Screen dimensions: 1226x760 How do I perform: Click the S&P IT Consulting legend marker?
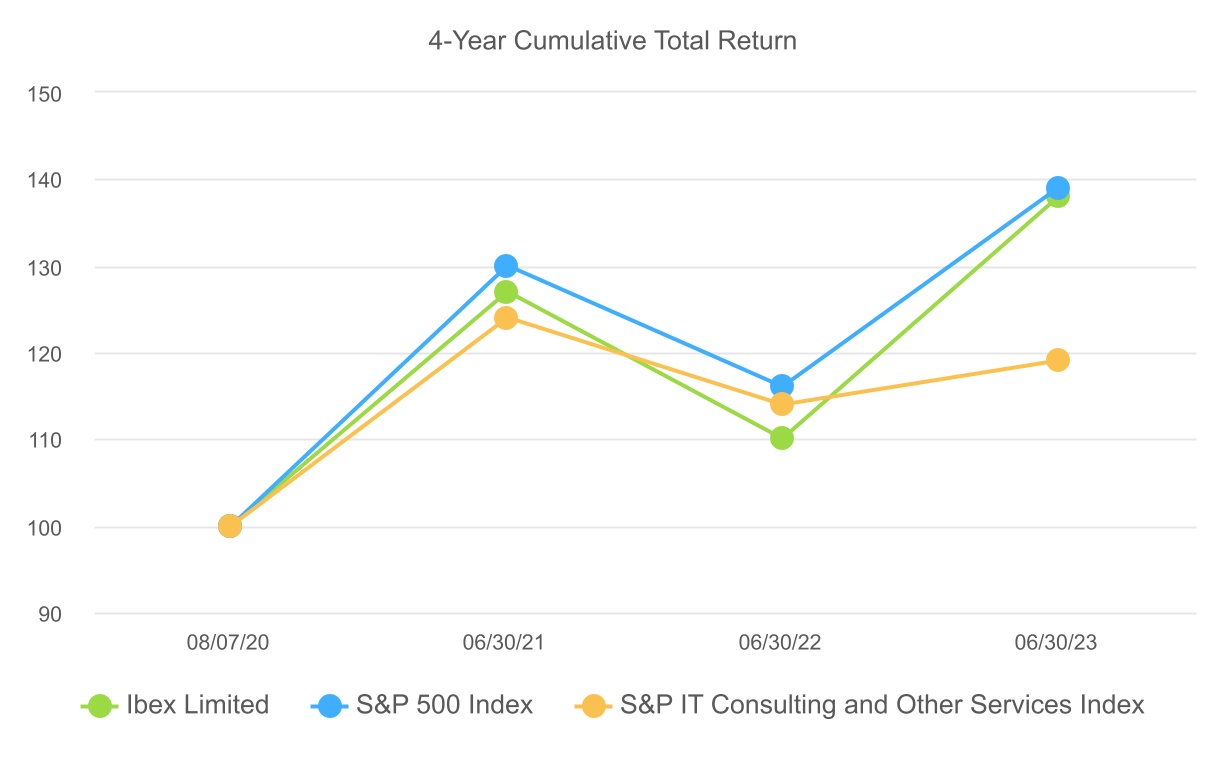click(x=595, y=705)
